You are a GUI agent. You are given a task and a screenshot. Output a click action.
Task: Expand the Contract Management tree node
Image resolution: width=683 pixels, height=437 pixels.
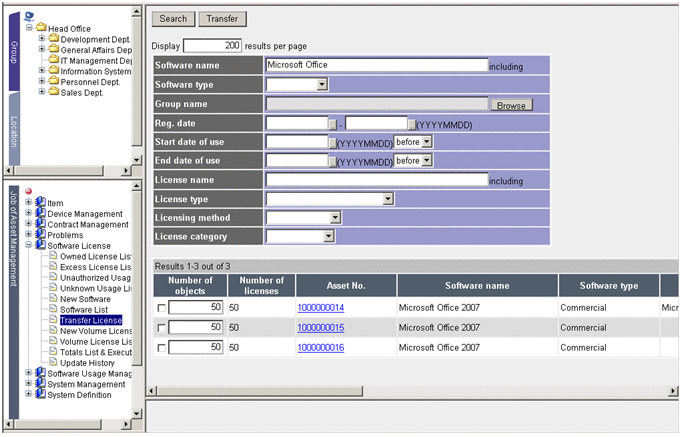(x=29, y=225)
